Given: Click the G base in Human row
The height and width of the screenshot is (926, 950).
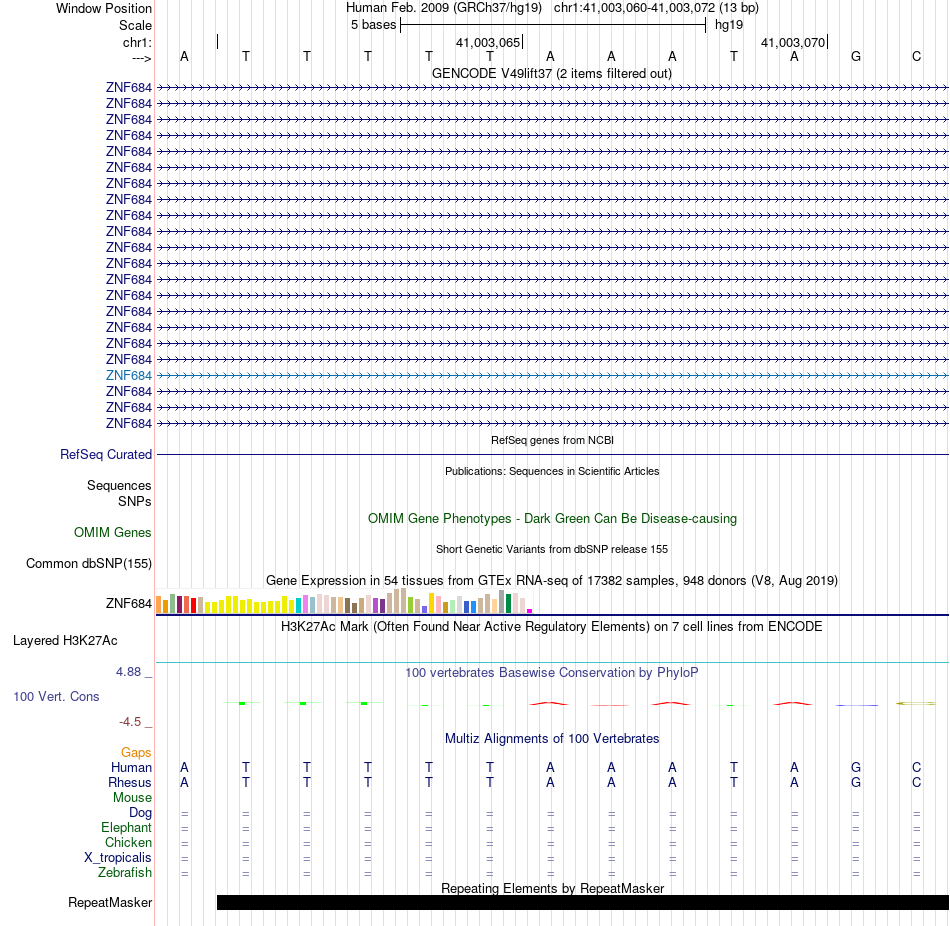Looking at the screenshot, I should (x=855, y=768).
